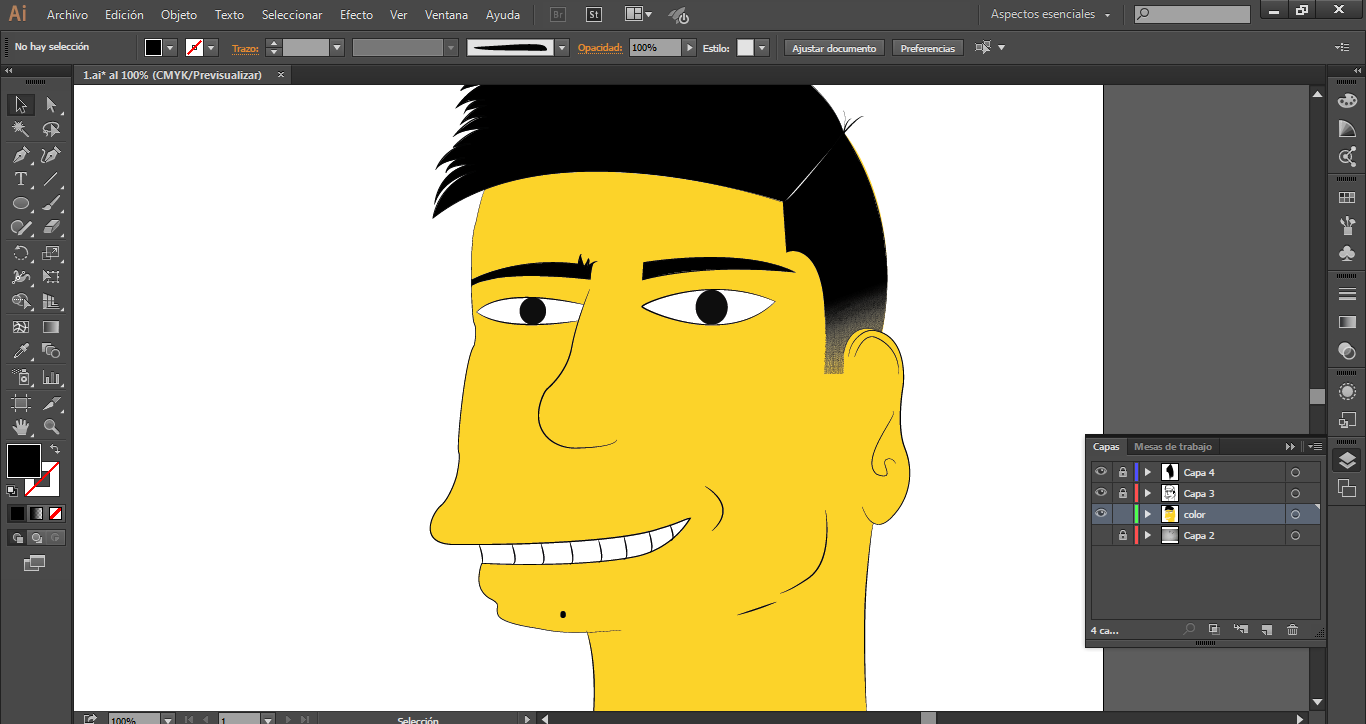1366x724 pixels.
Task: Select the Direct Selection tool
Action: (x=51, y=105)
